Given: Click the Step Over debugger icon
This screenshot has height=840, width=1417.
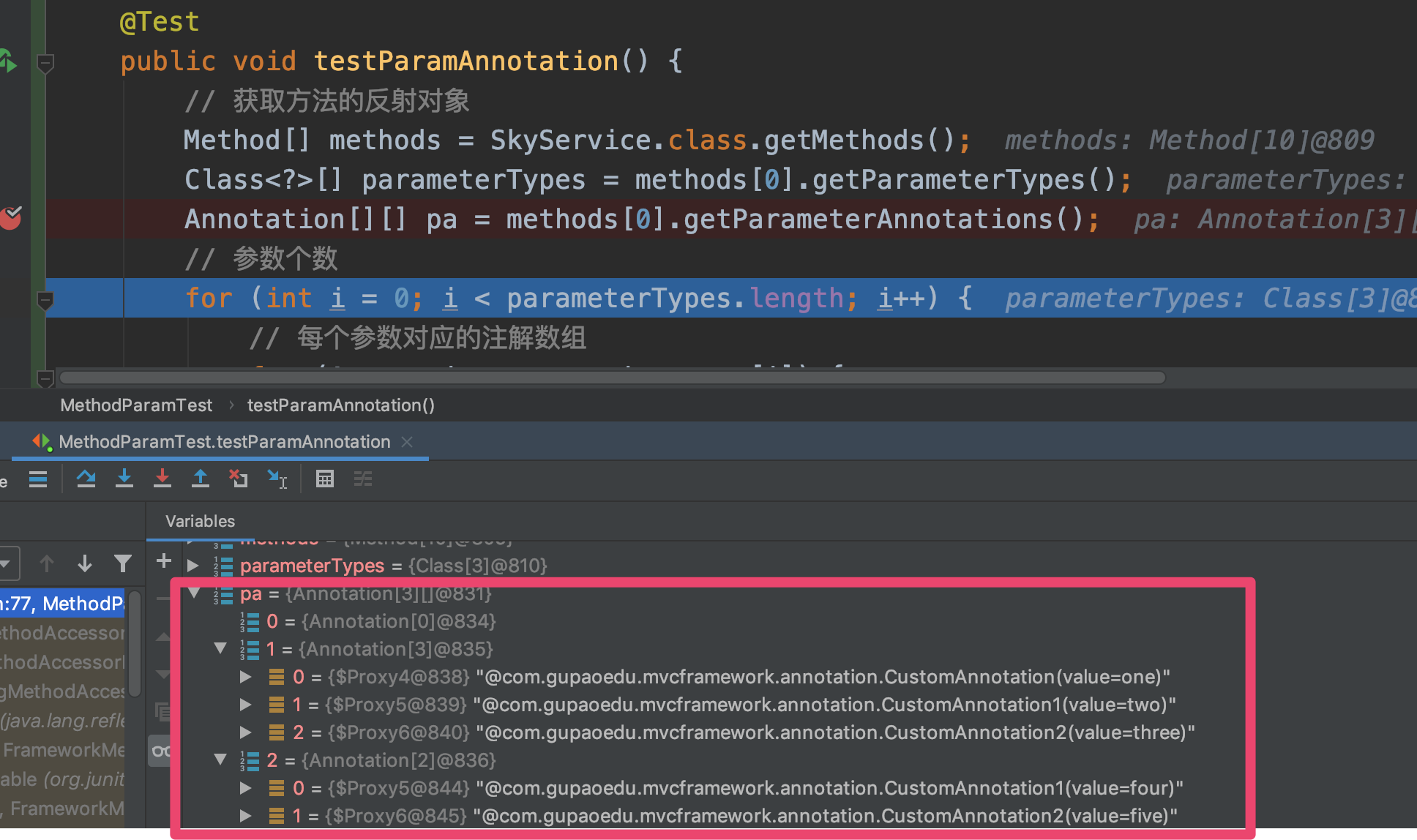Looking at the screenshot, I should (86, 479).
